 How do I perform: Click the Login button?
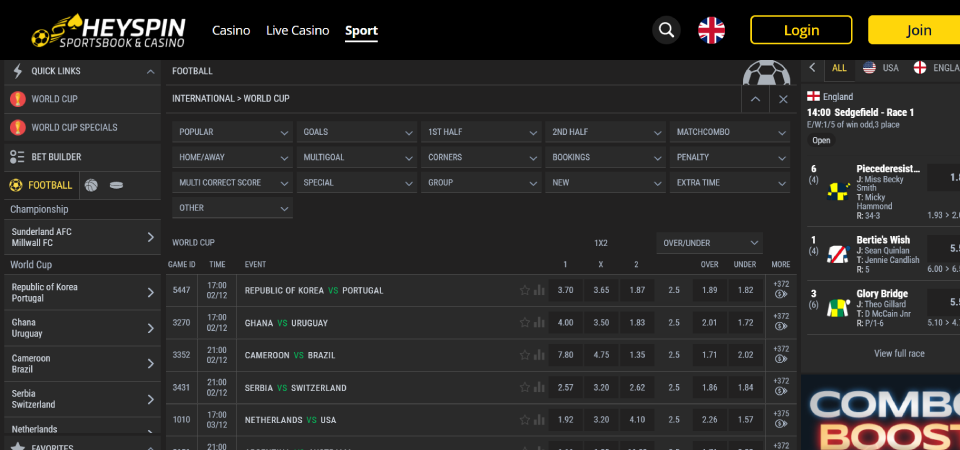coord(801,30)
